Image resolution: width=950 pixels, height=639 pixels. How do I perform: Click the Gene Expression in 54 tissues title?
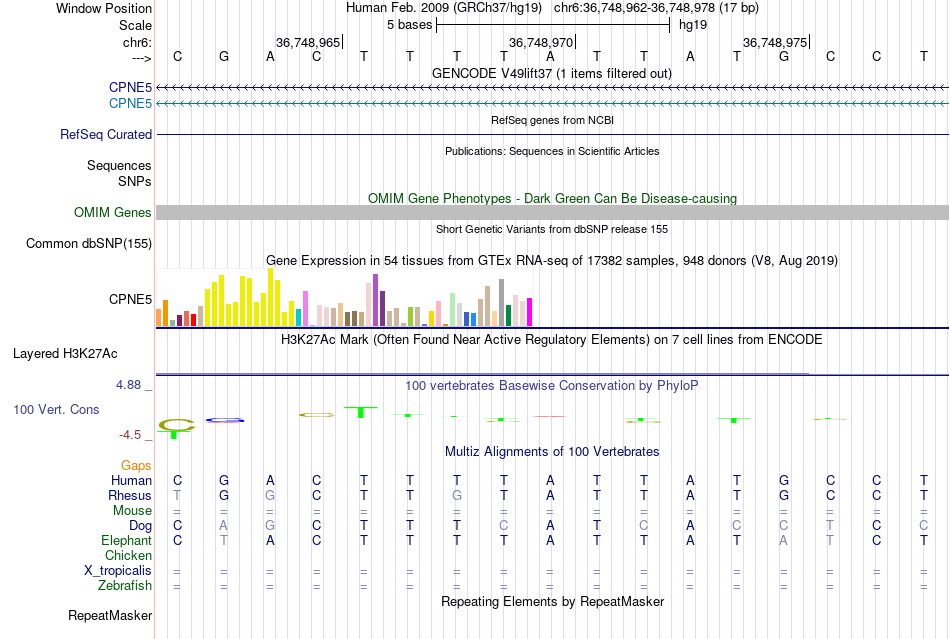[x=552, y=260]
